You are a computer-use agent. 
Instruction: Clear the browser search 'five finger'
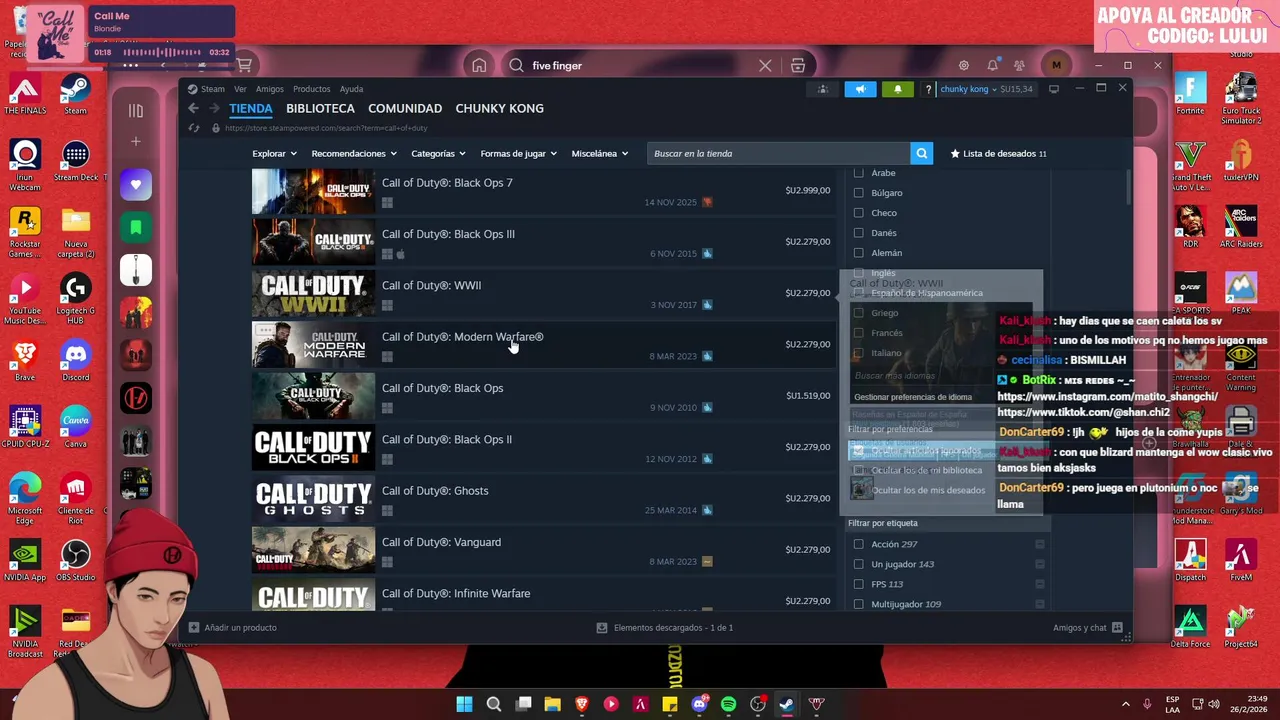click(x=765, y=65)
